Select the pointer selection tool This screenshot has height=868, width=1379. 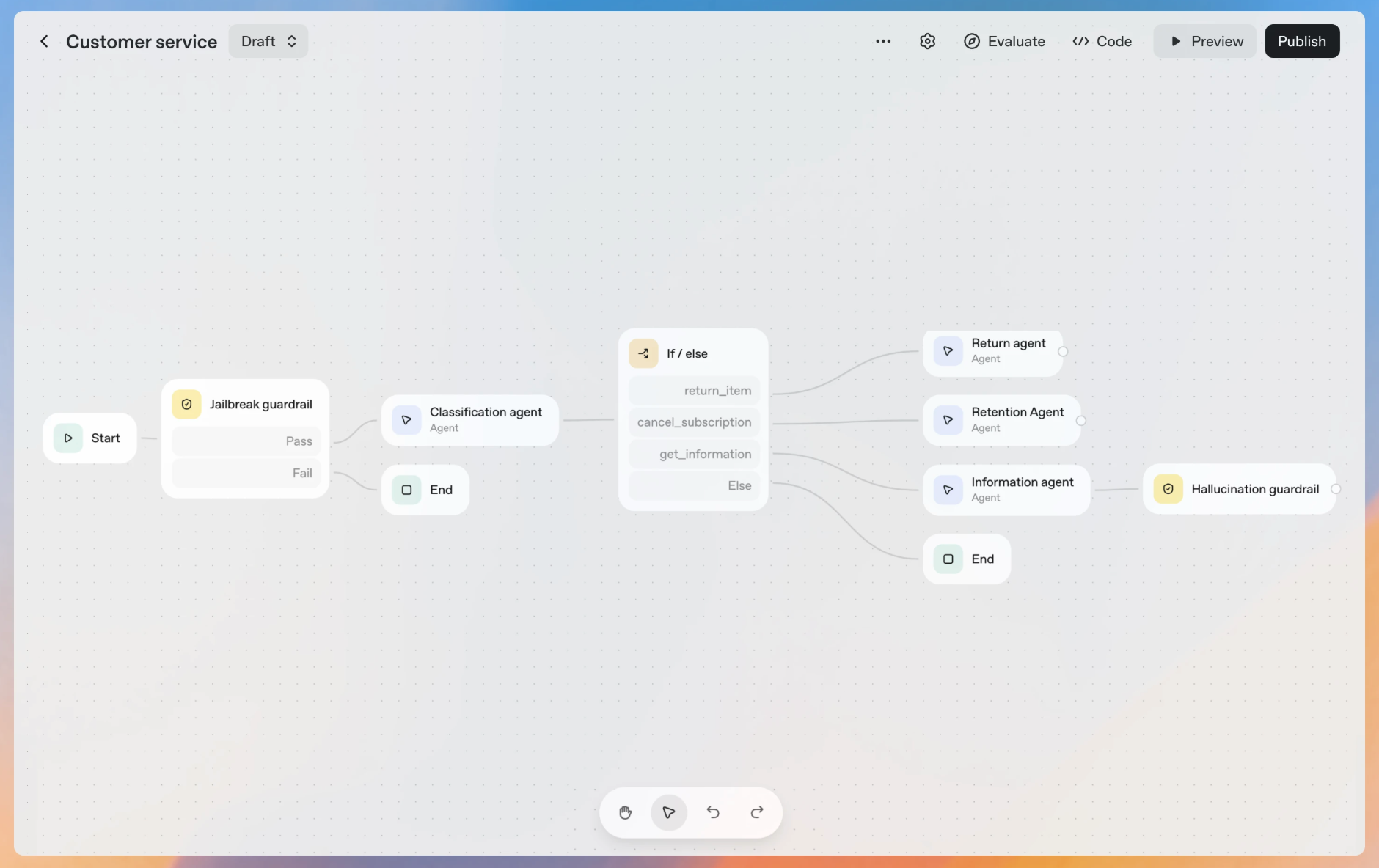pos(668,812)
